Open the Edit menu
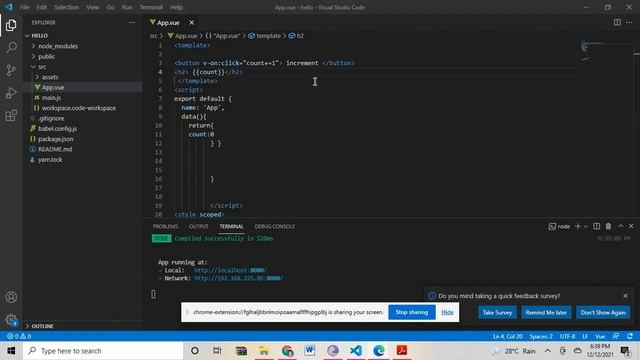This screenshot has height=360, width=640. [41, 7]
